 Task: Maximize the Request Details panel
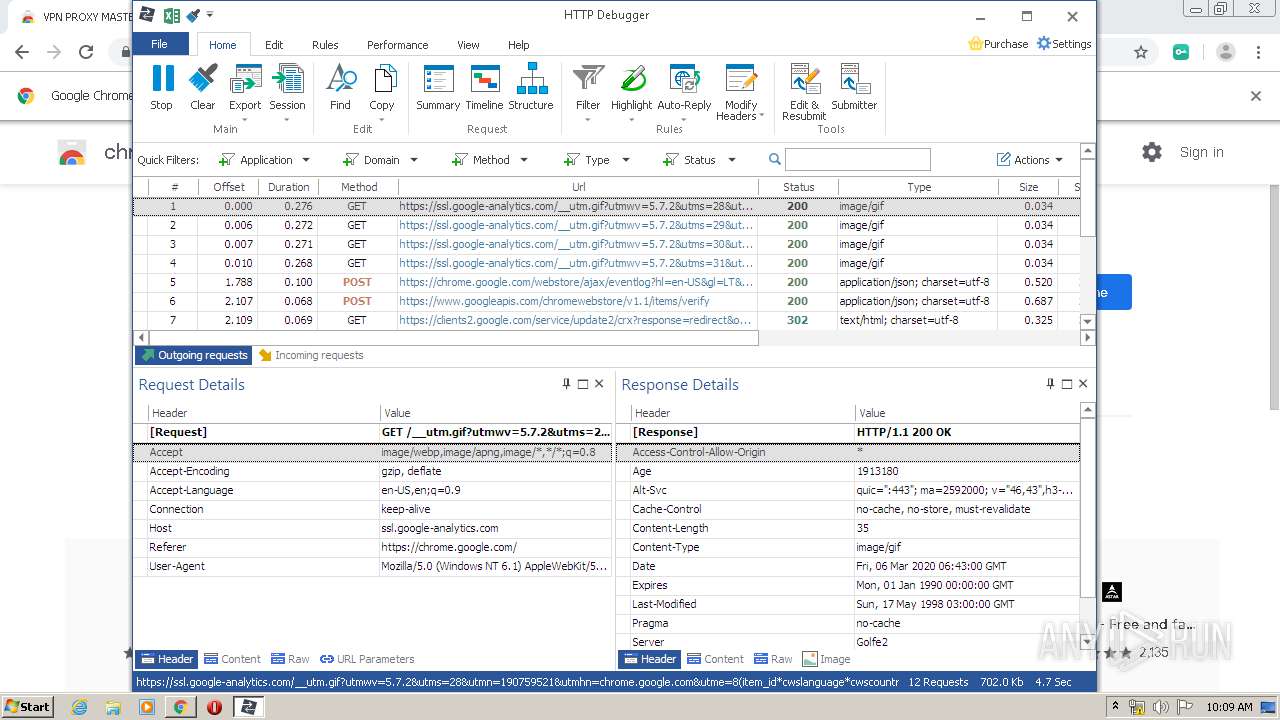(x=583, y=384)
